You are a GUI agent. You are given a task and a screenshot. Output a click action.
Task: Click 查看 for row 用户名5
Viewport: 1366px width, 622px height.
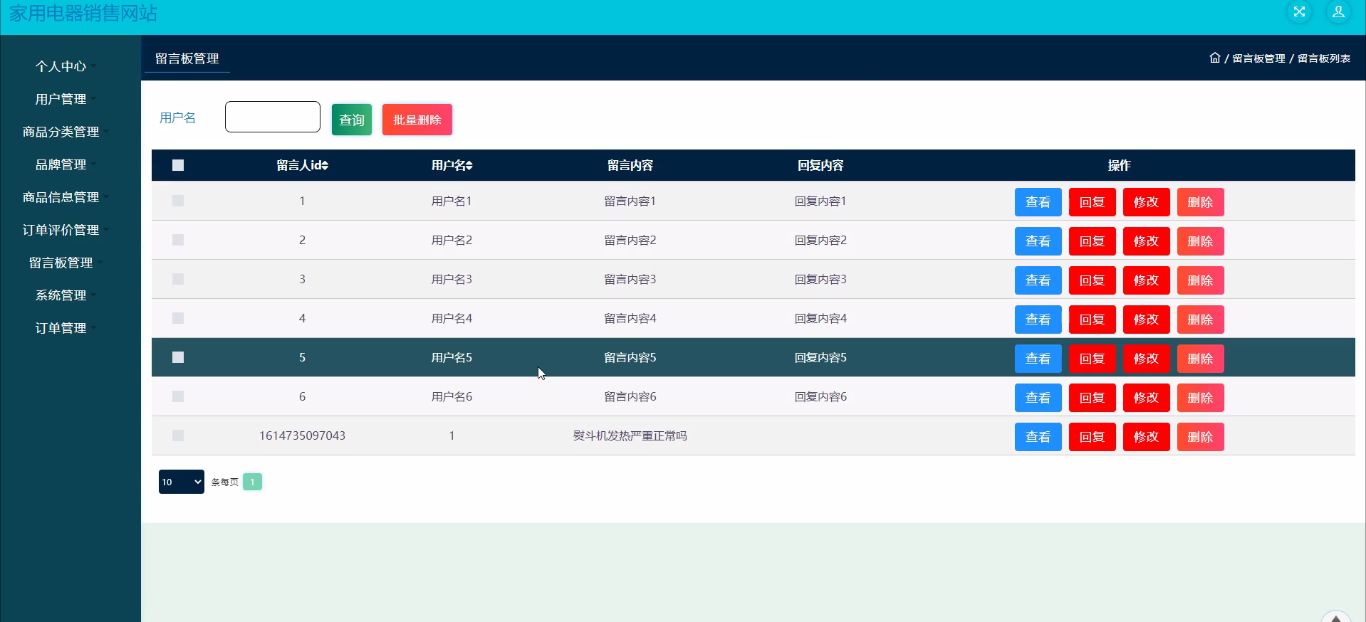1038,358
